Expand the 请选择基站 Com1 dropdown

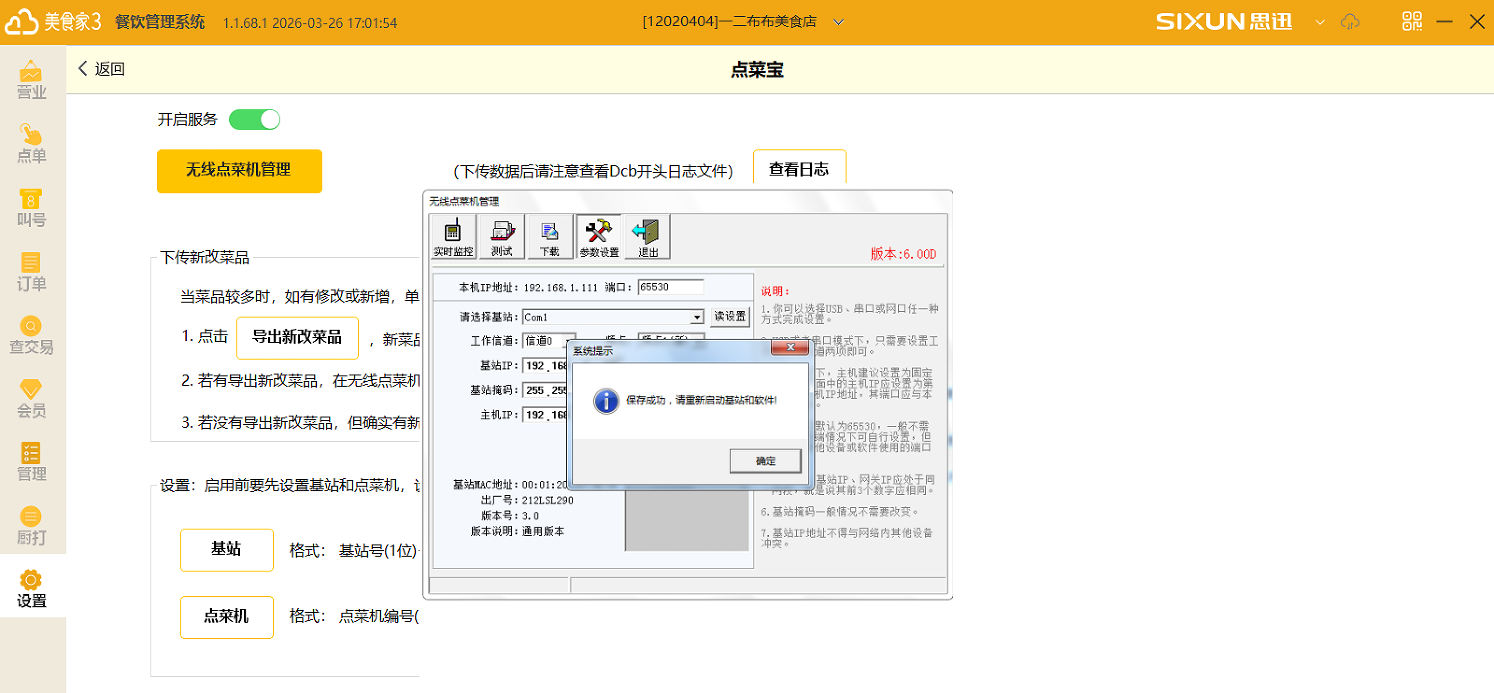point(697,317)
